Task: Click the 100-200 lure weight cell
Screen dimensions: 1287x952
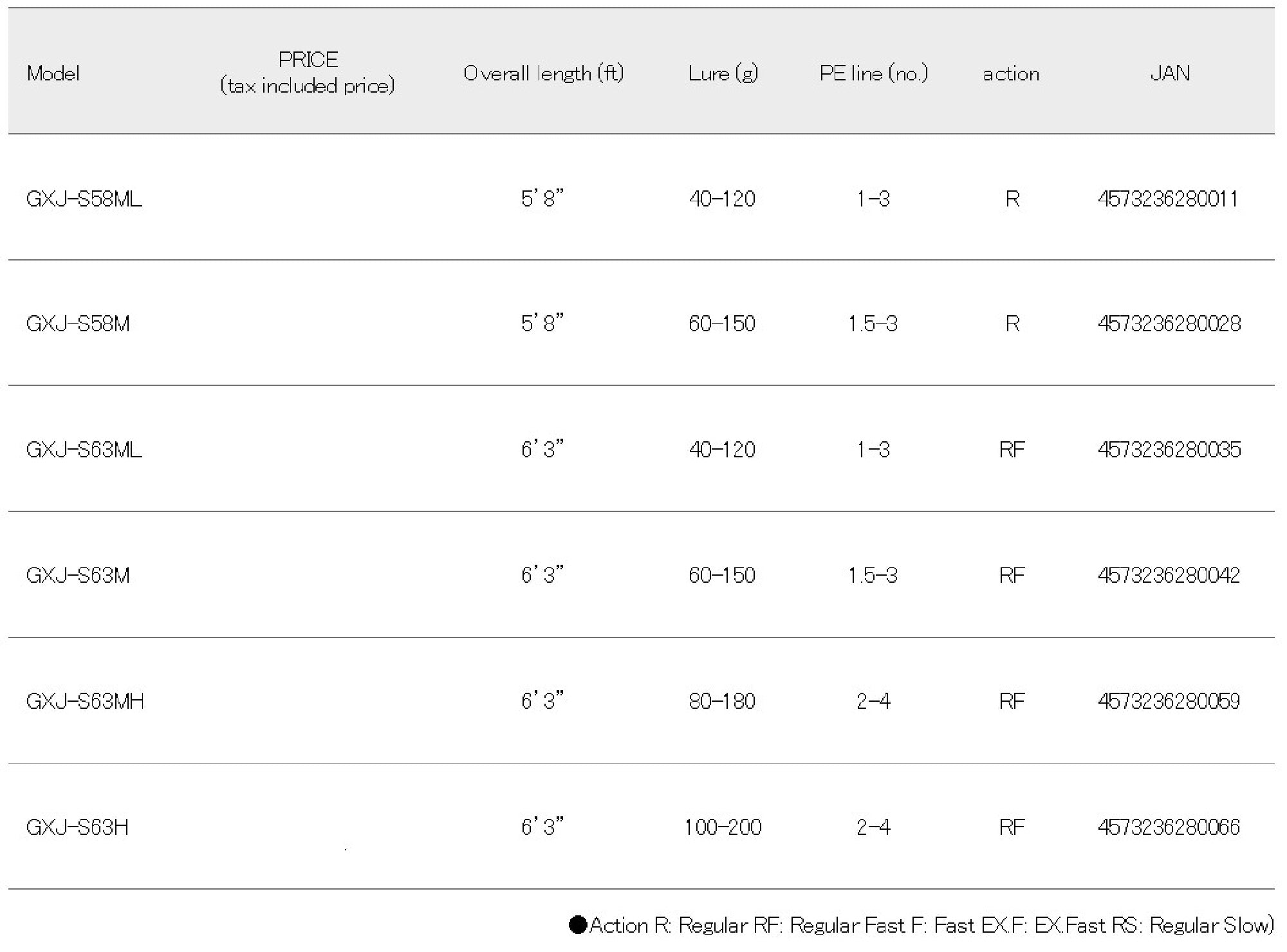Action: 723,827
